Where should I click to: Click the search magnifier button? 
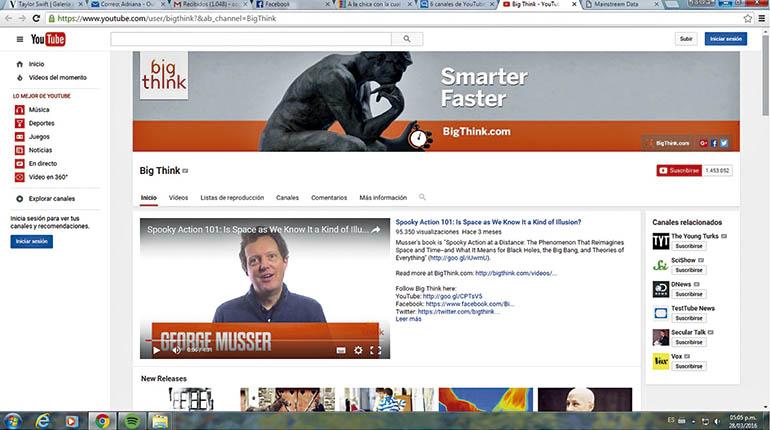point(407,39)
